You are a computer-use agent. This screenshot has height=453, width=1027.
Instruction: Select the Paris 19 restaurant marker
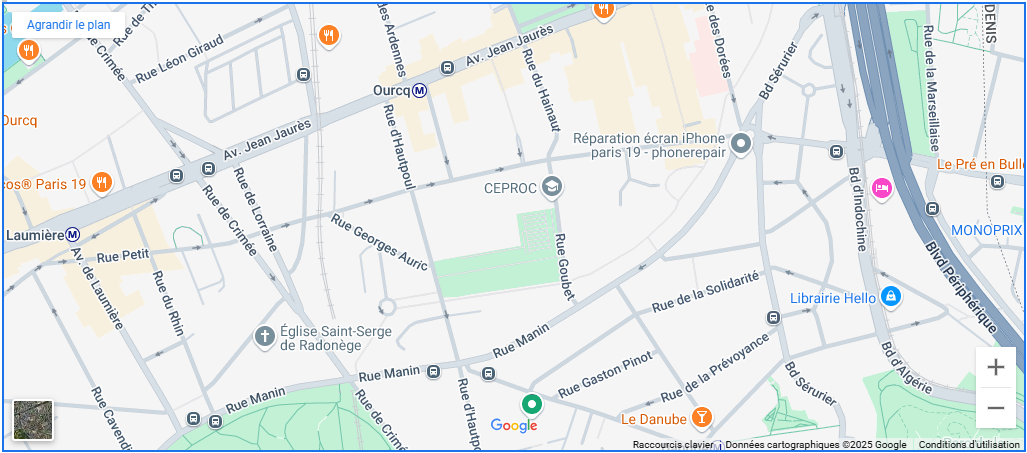(101, 183)
